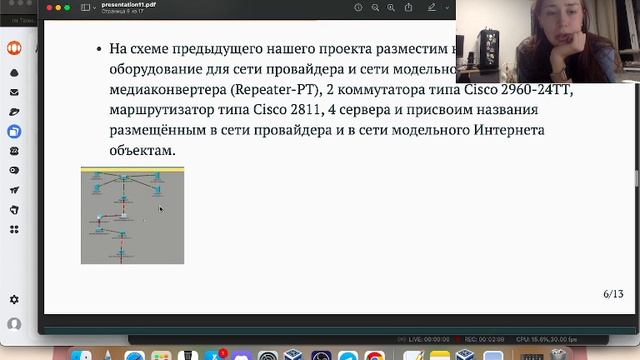Zoom in the PDF in Preview

[391, 7]
